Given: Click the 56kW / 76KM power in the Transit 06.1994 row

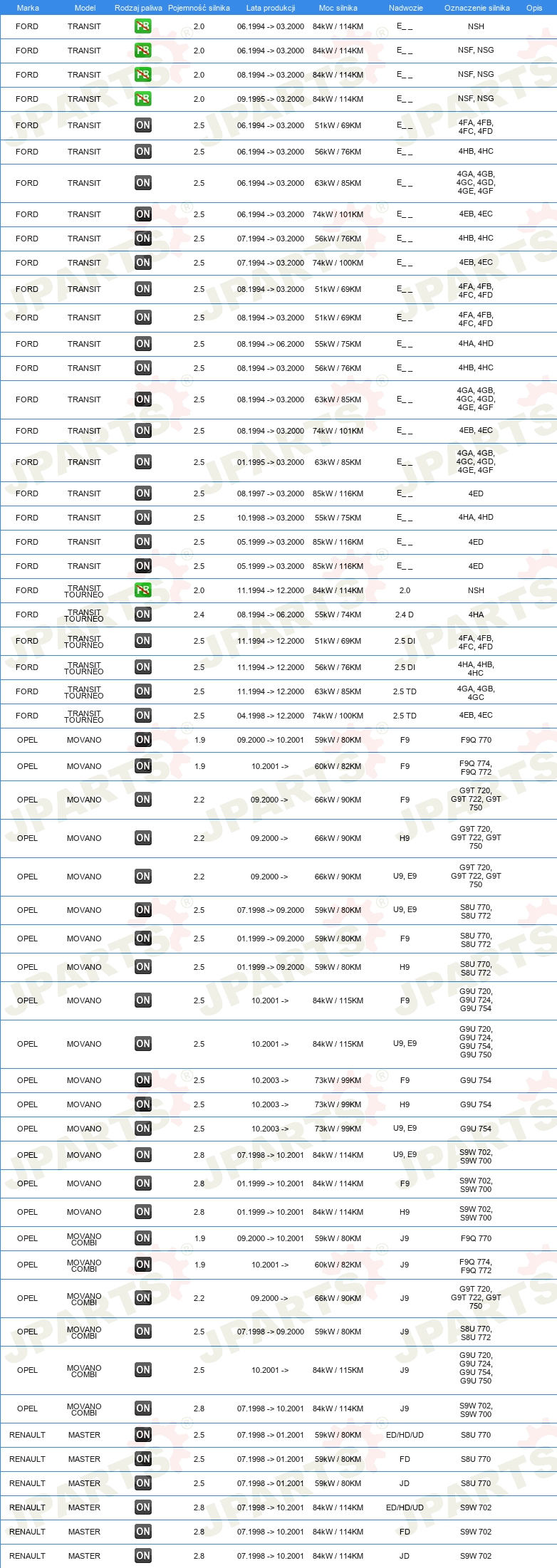Looking at the screenshot, I should (338, 152).
